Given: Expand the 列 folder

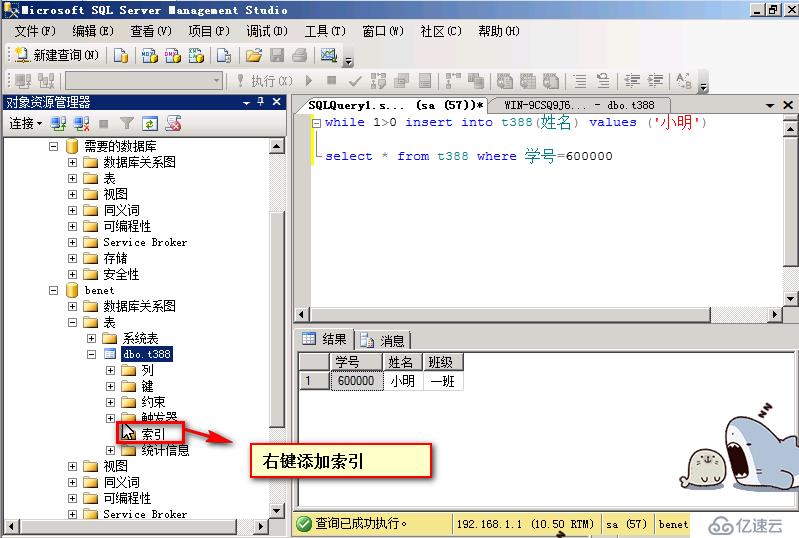Looking at the screenshot, I should coord(110,370).
